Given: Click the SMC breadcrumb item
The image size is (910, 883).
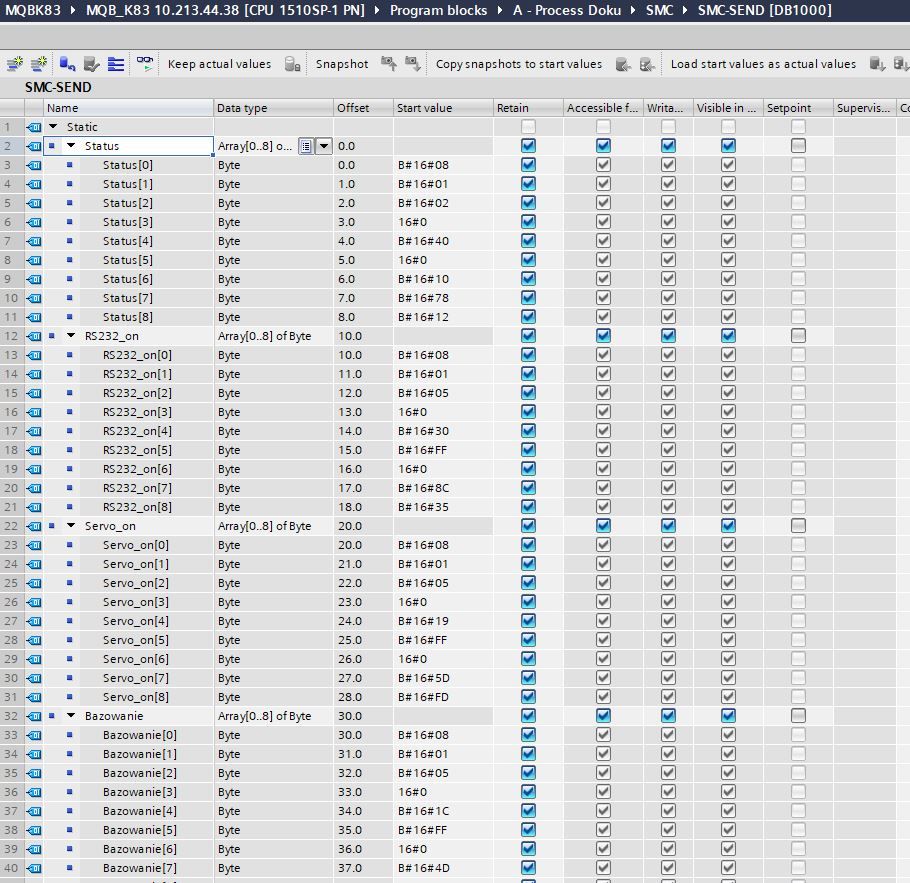Looking at the screenshot, I should (659, 10).
